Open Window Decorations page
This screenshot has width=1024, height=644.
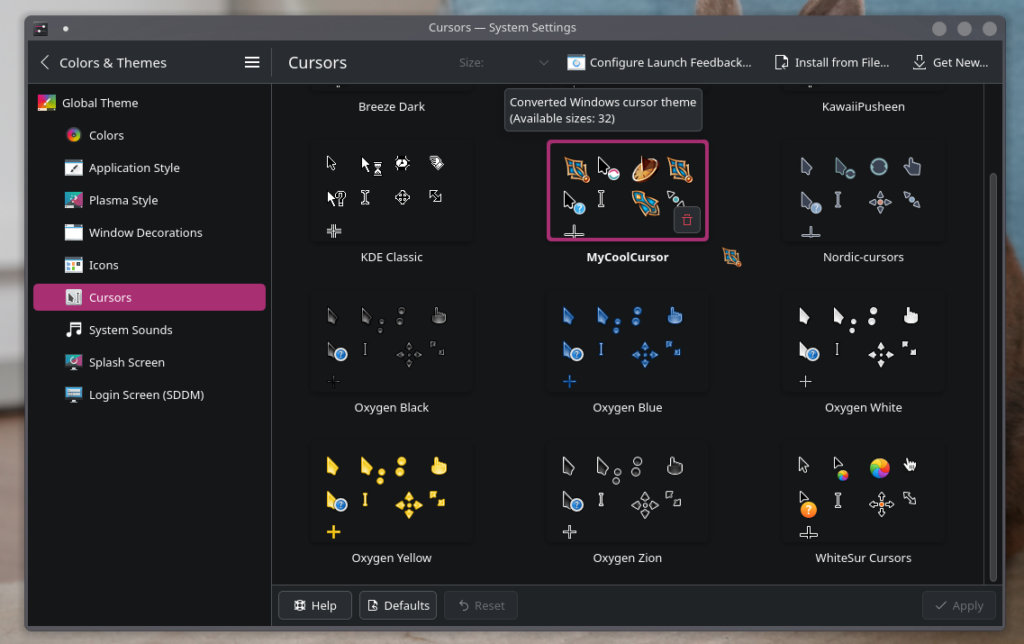coord(145,233)
